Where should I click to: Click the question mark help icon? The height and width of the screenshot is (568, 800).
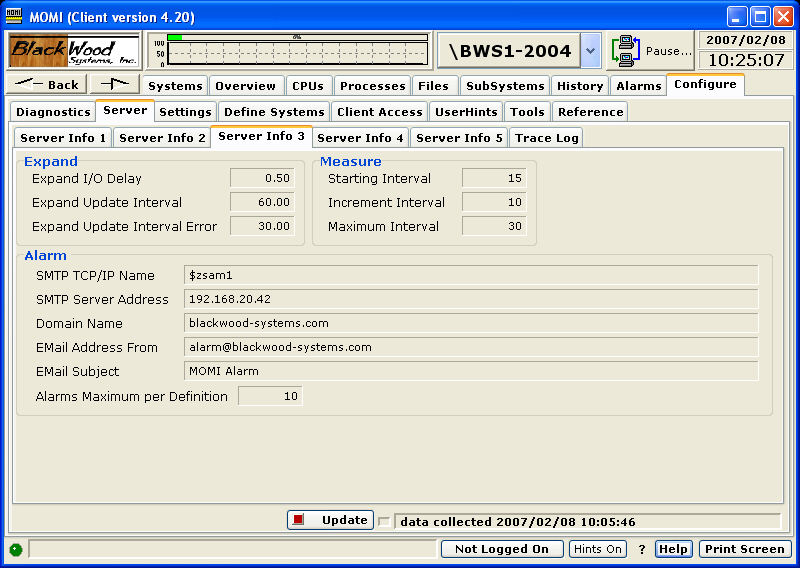click(642, 549)
